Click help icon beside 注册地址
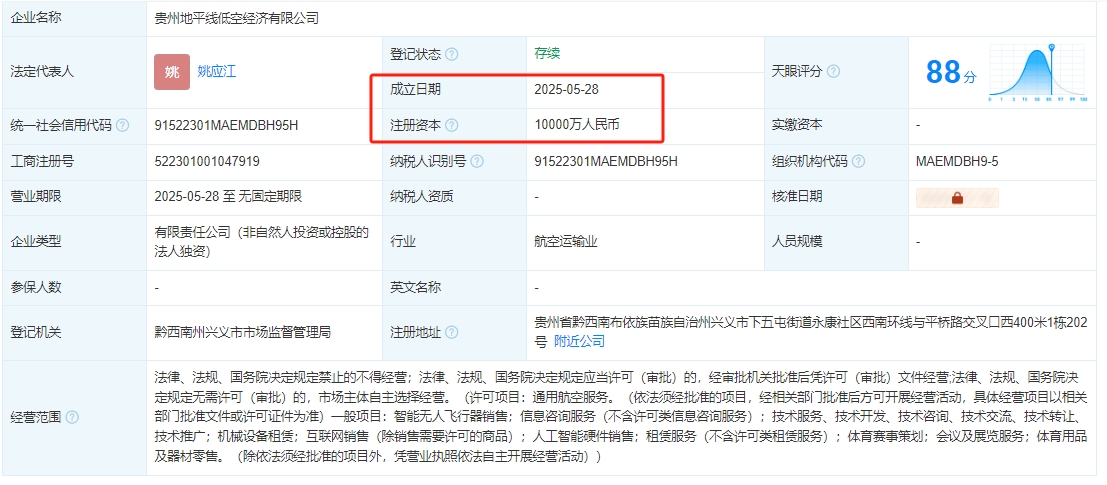1107x485 pixels. click(x=452, y=333)
